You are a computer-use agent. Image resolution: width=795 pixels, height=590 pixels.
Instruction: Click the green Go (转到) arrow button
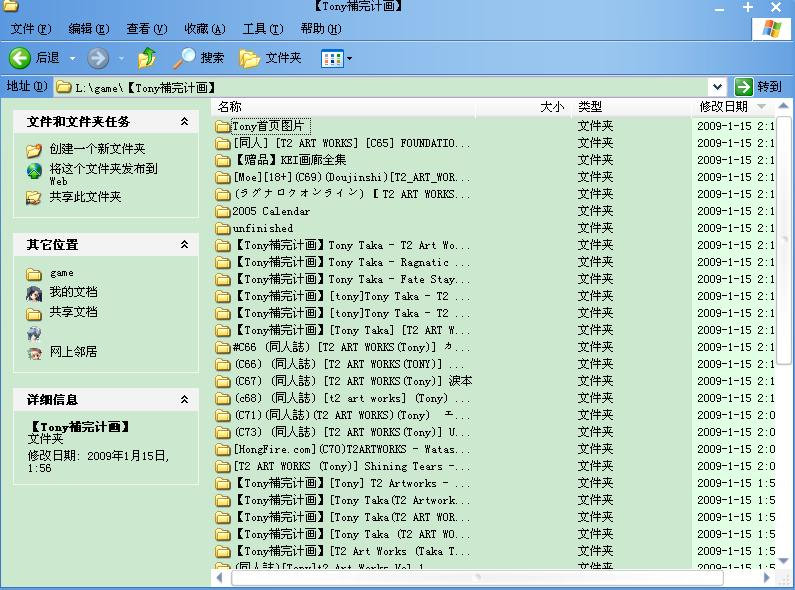[743, 87]
